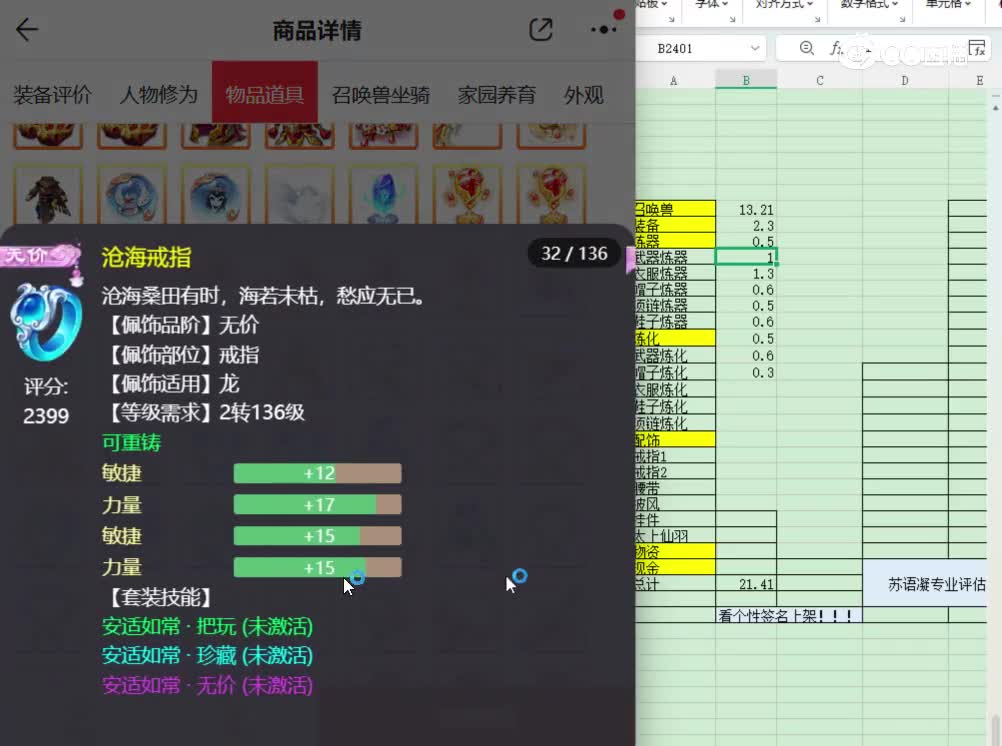Click the 沧海戒指 item title
This screenshot has width=1002, height=746.
[x=146, y=258]
